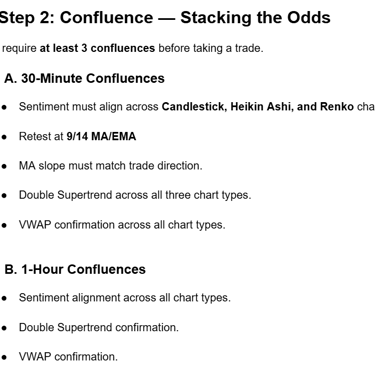The height and width of the screenshot is (366, 375).
Task: Click the bold 9/14 MA/EMA text
Action: [x=101, y=136]
